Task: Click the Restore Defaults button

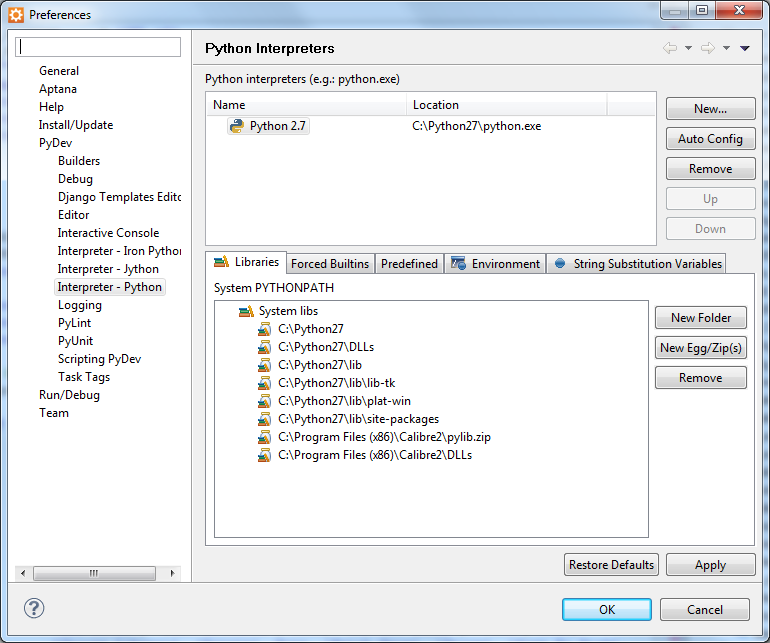Action: (x=611, y=565)
